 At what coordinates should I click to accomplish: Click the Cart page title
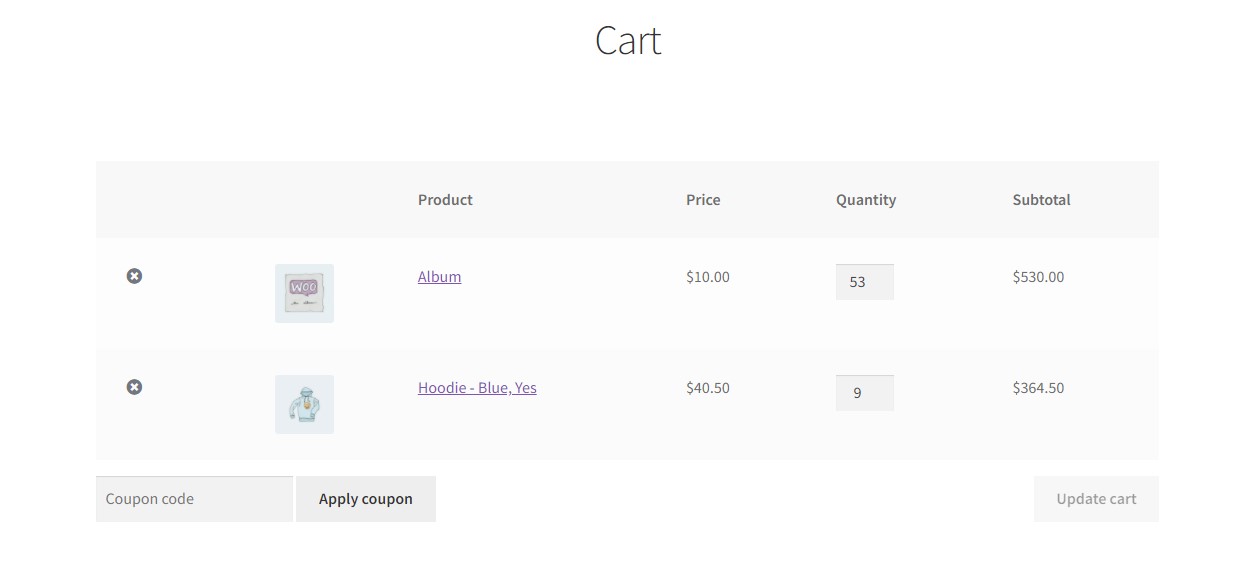pos(628,40)
